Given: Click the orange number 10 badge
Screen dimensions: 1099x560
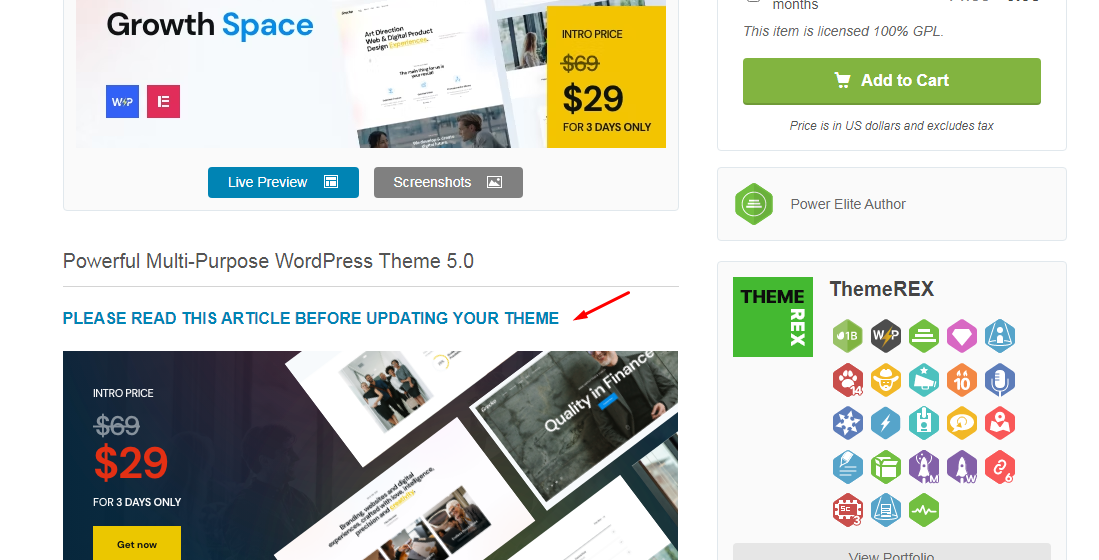Looking at the screenshot, I should click(x=962, y=380).
